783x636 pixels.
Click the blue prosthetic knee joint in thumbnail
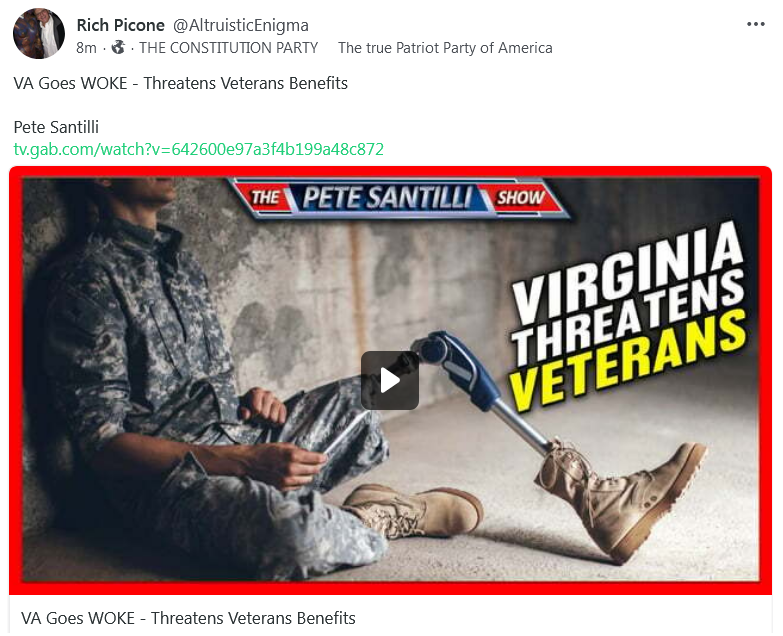433,348
